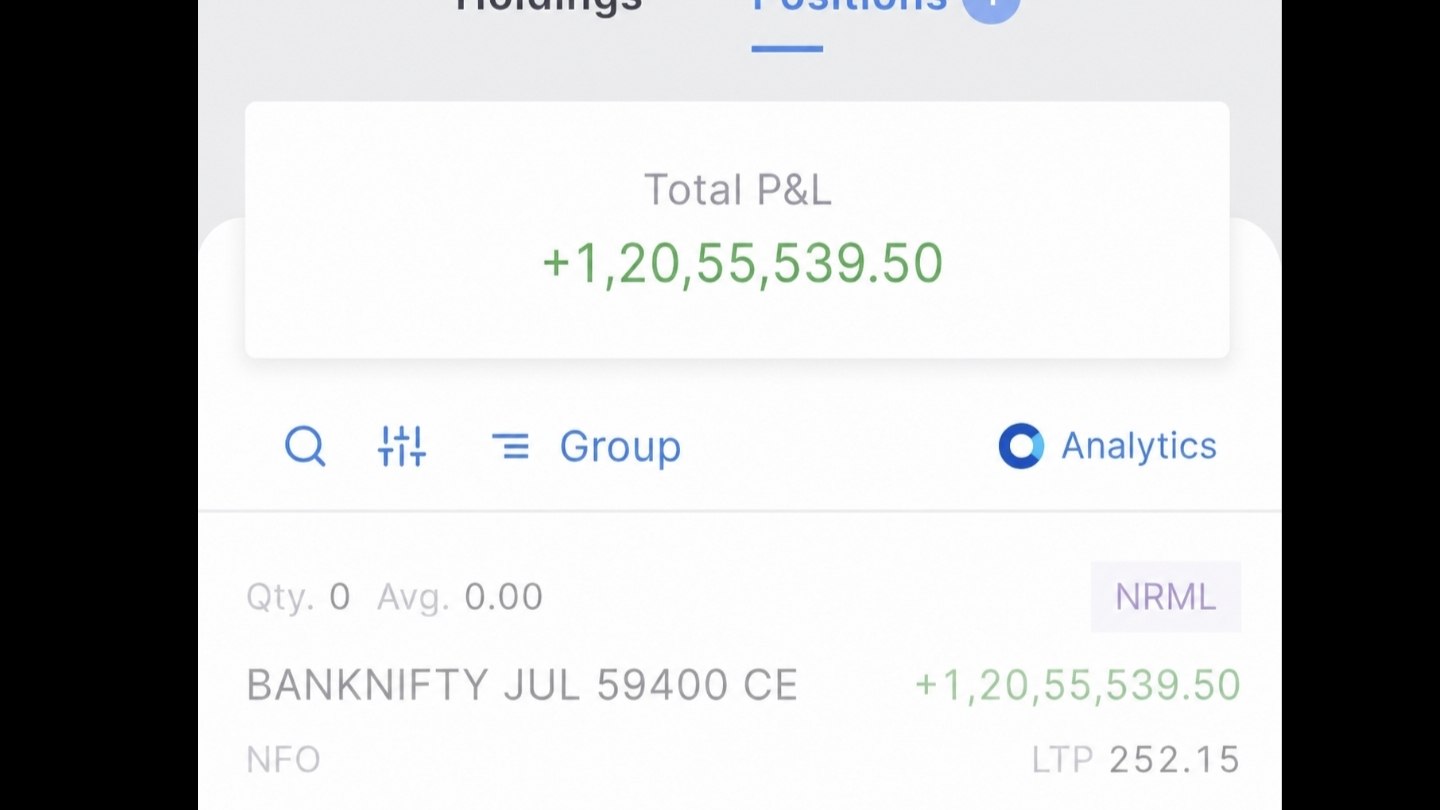Screen dimensions: 1440x810
Task: Tap the green amount inside Total P&L card
Action: [742, 264]
